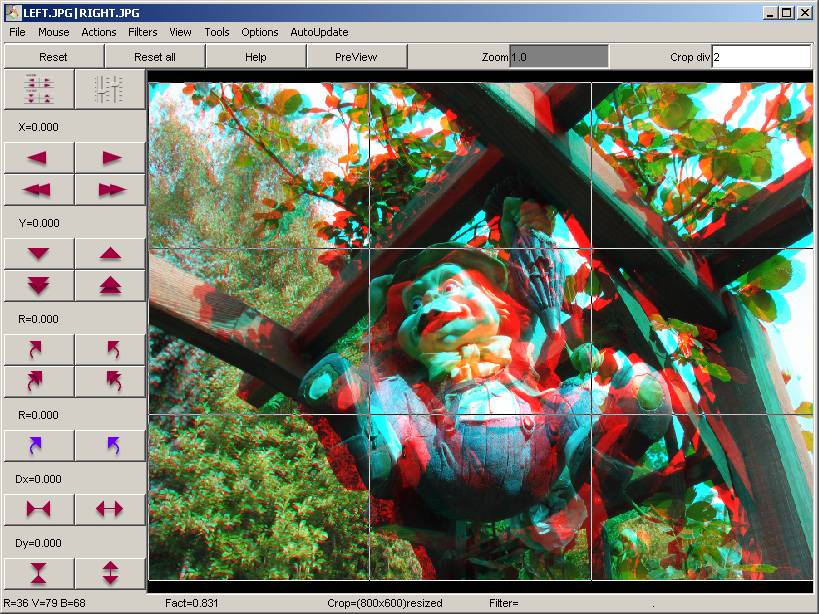Image resolution: width=819 pixels, height=614 pixels.
Task: Click the Dx=0.000 value label
Action: coord(38,479)
